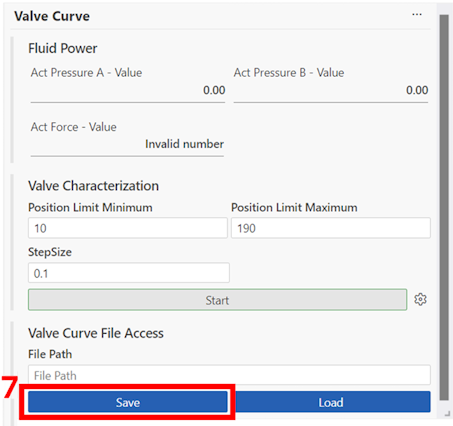This screenshot has width=453, height=426.
Task: Edit the Position Limit Minimum field
Action: (128, 228)
